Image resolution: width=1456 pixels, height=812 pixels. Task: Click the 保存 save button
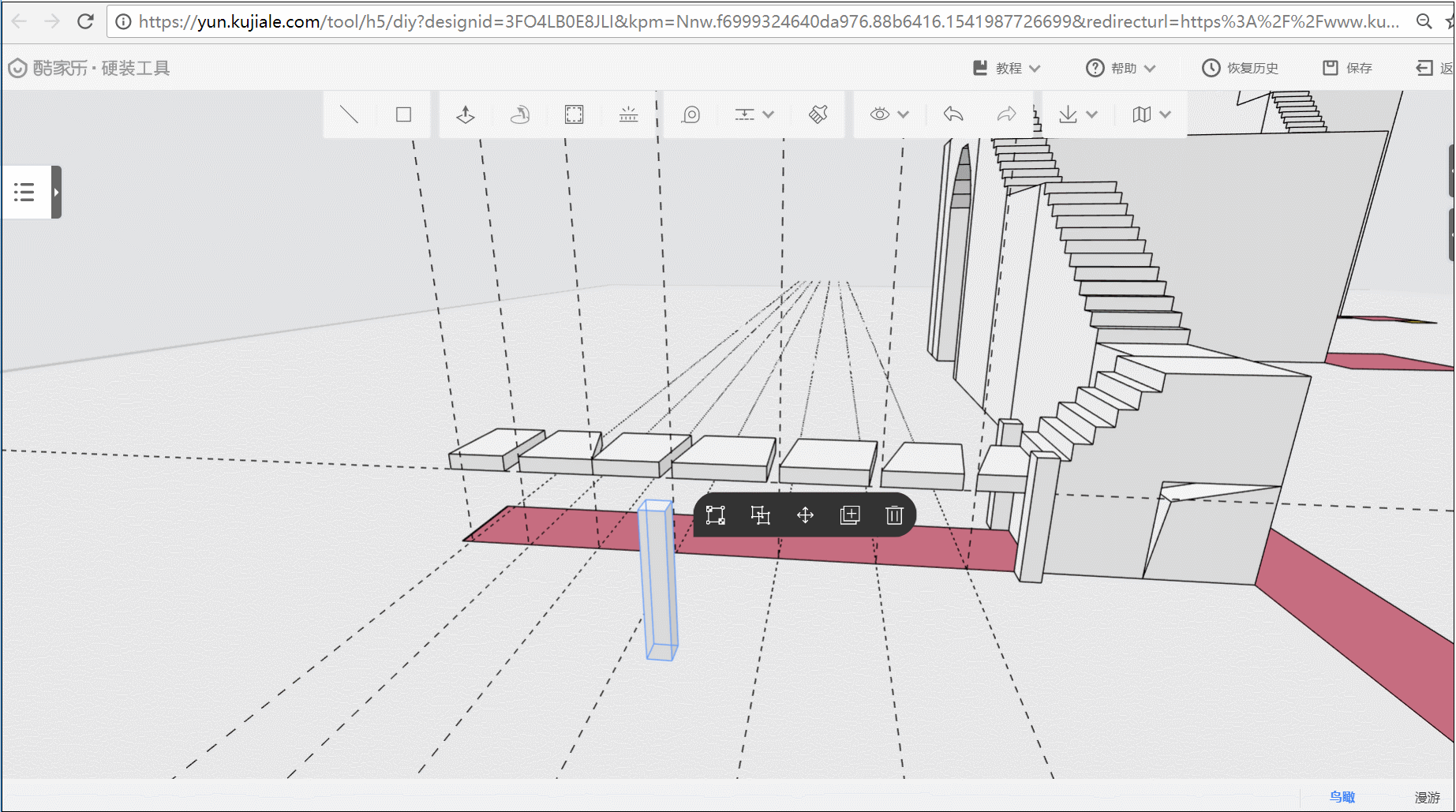[x=1348, y=68]
